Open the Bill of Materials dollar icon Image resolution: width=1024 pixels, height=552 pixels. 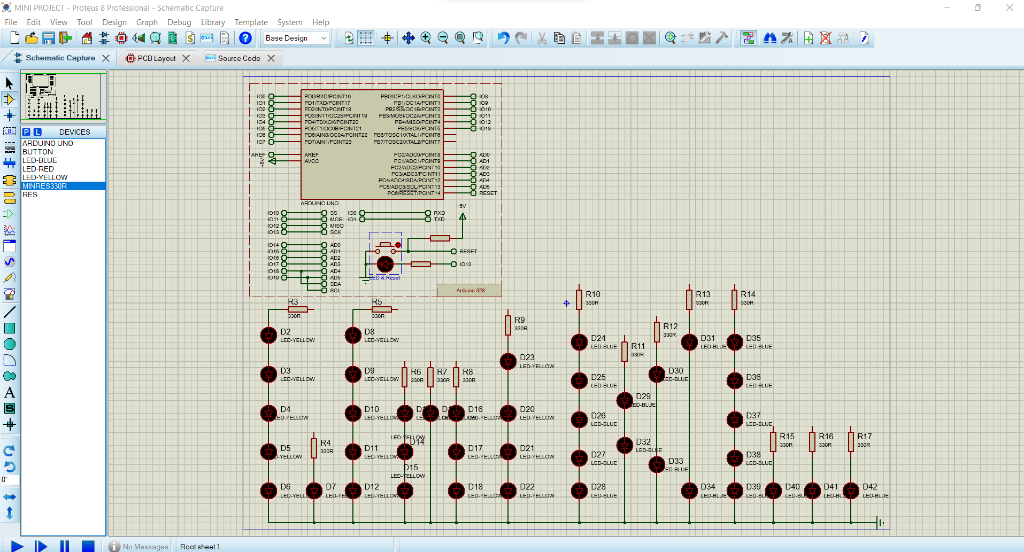190,39
